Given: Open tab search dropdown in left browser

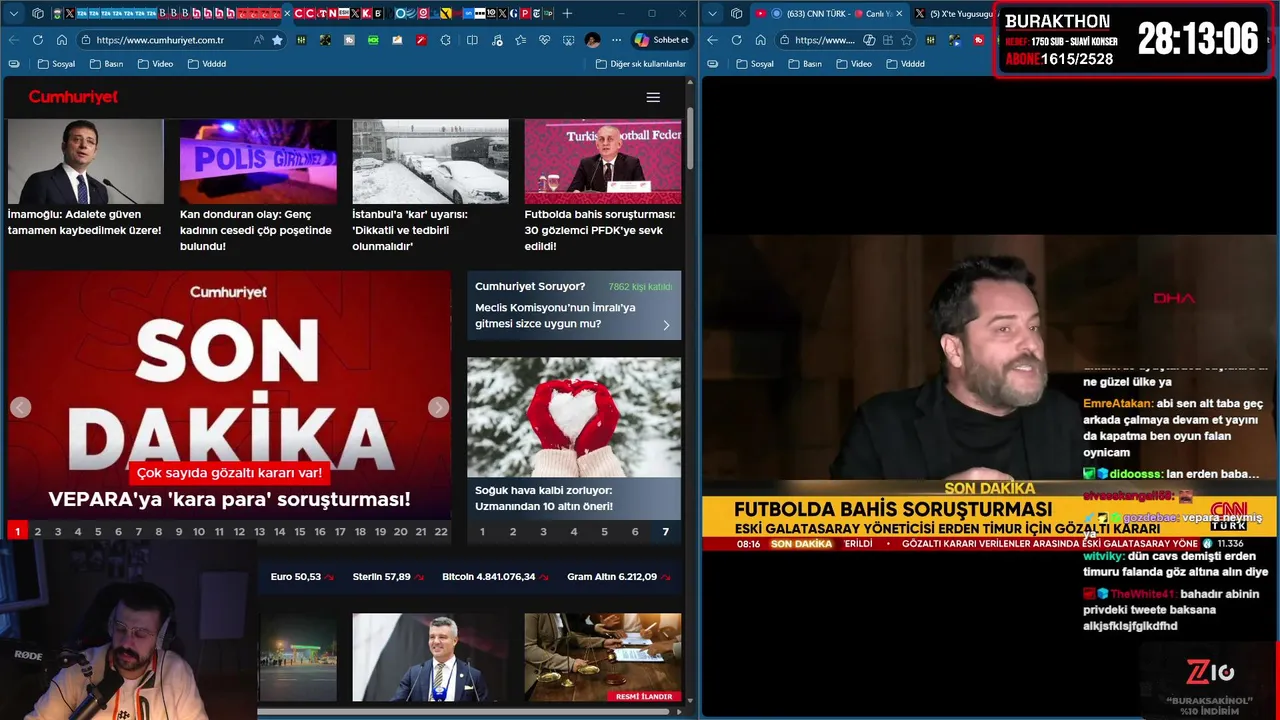Looking at the screenshot, I should tap(13, 13).
